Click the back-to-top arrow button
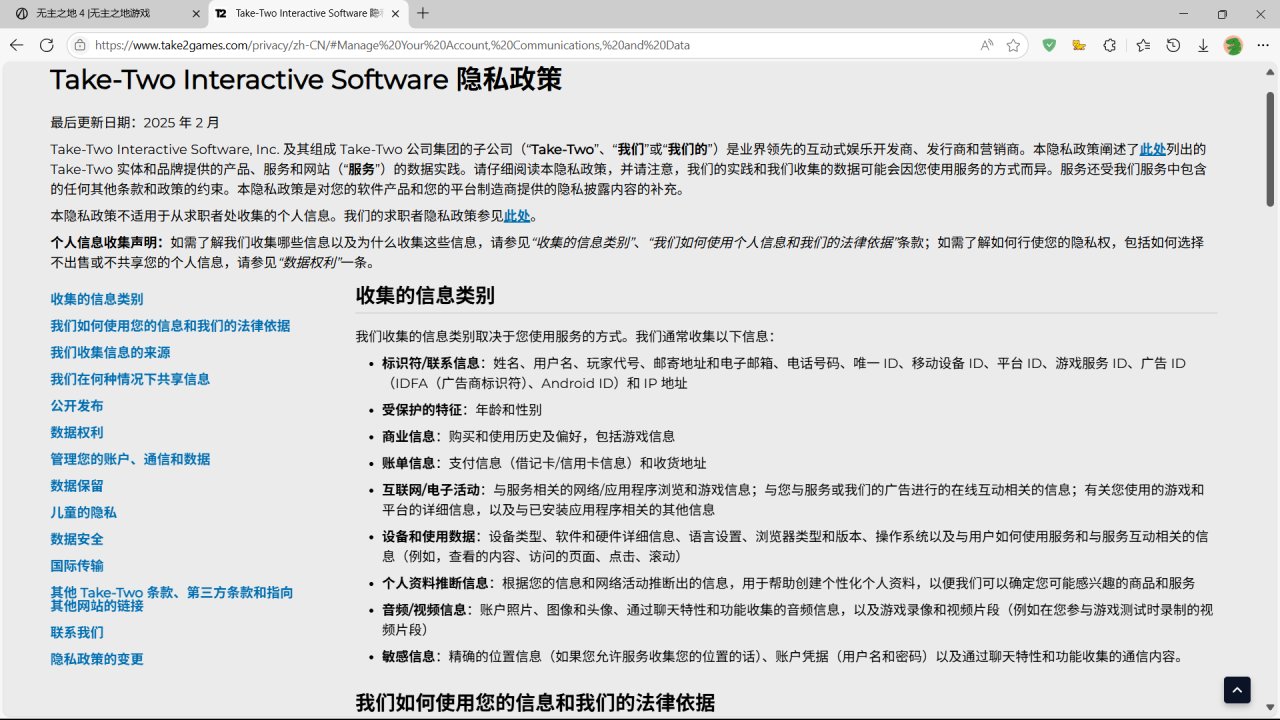The image size is (1280, 720). (x=1237, y=690)
